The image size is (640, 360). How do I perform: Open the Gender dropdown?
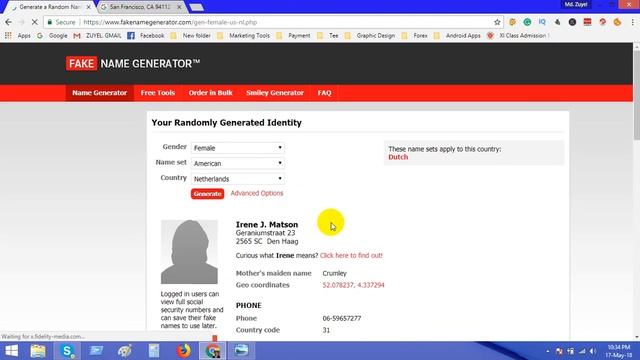tap(238, 148)
